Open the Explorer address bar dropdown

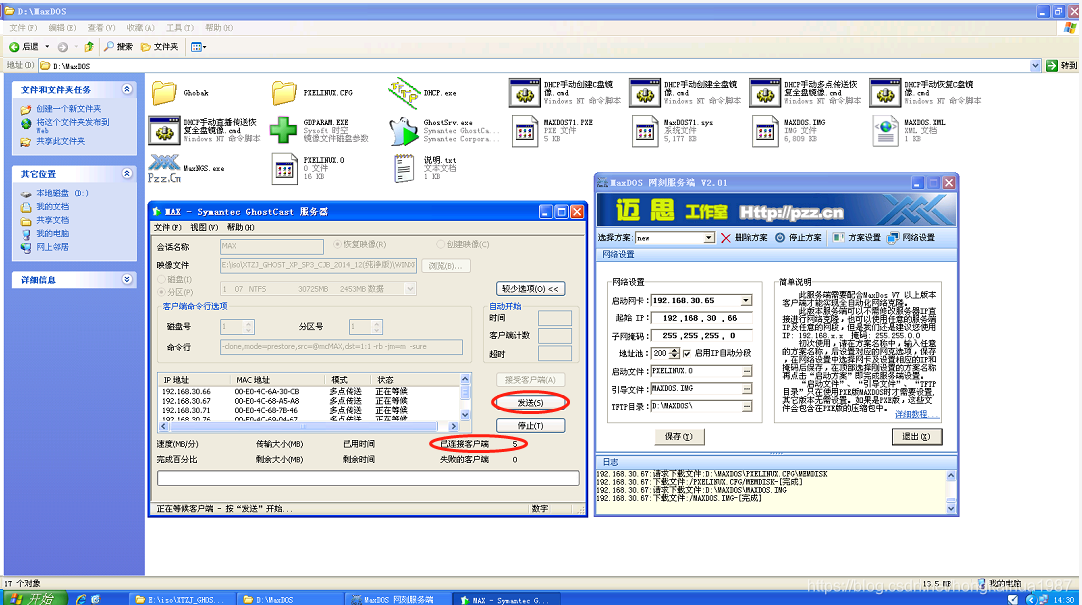point(1035,66)
